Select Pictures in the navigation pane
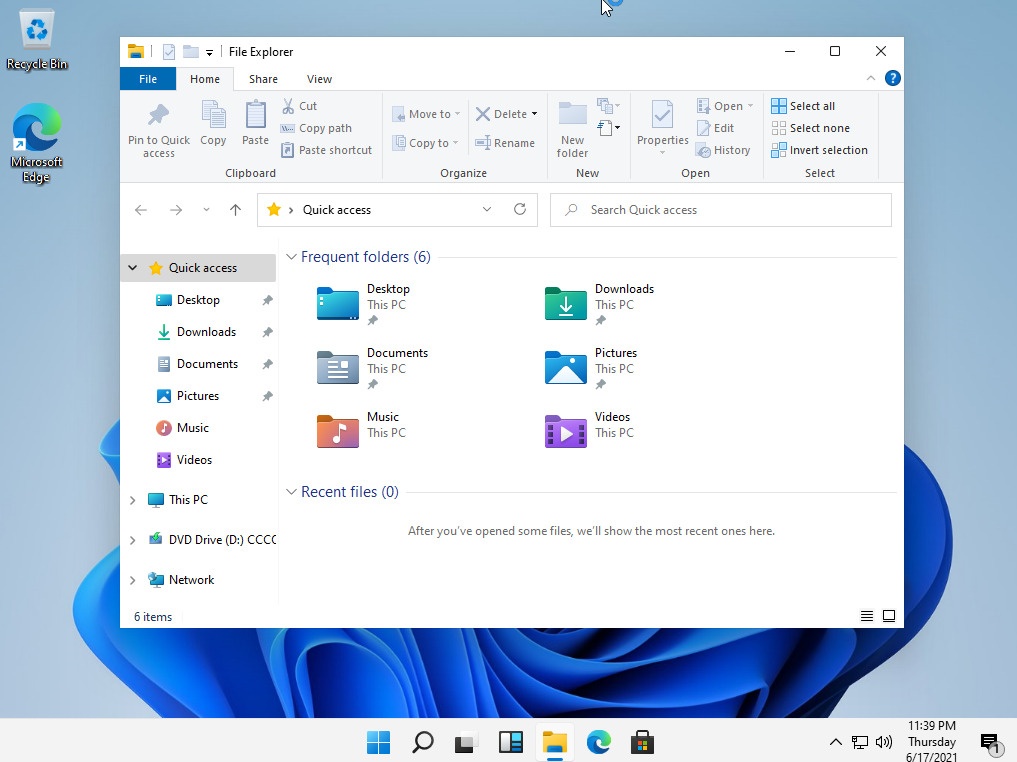Image resolution: width=1017 pixels, height=762 pixels. tap(198, 396)
